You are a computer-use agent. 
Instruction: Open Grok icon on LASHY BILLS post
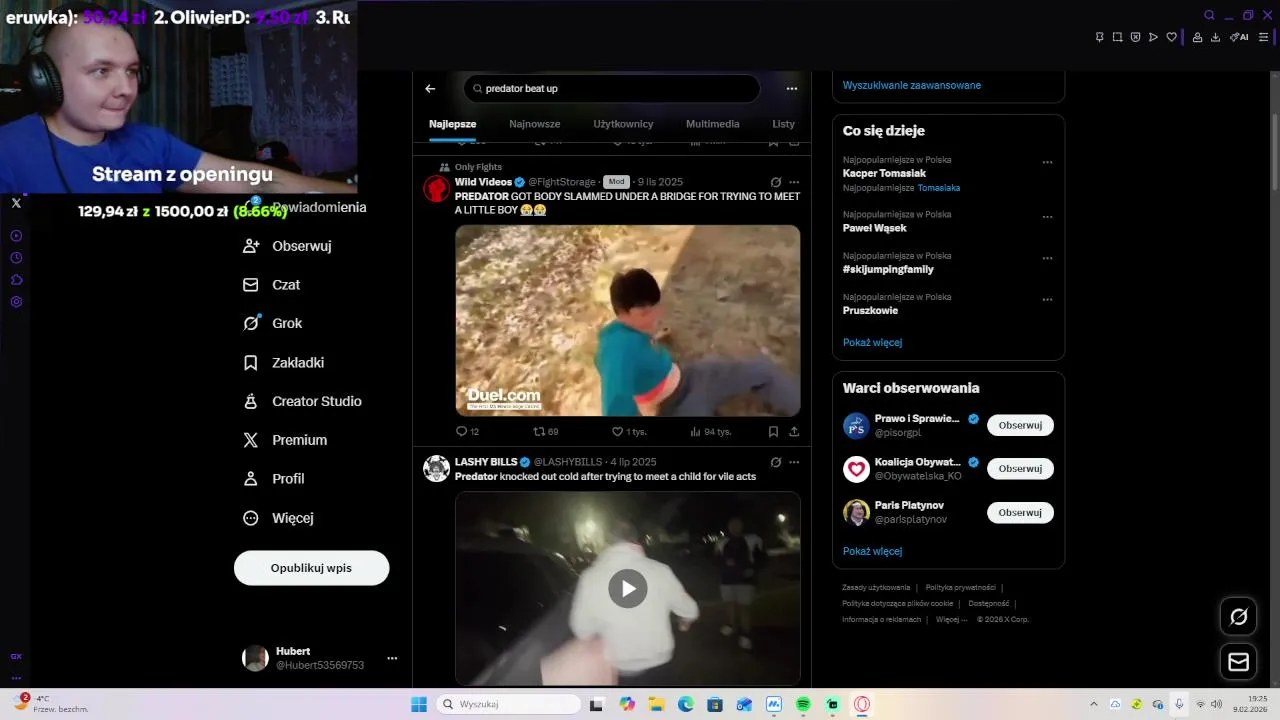(x=776, y=462)
